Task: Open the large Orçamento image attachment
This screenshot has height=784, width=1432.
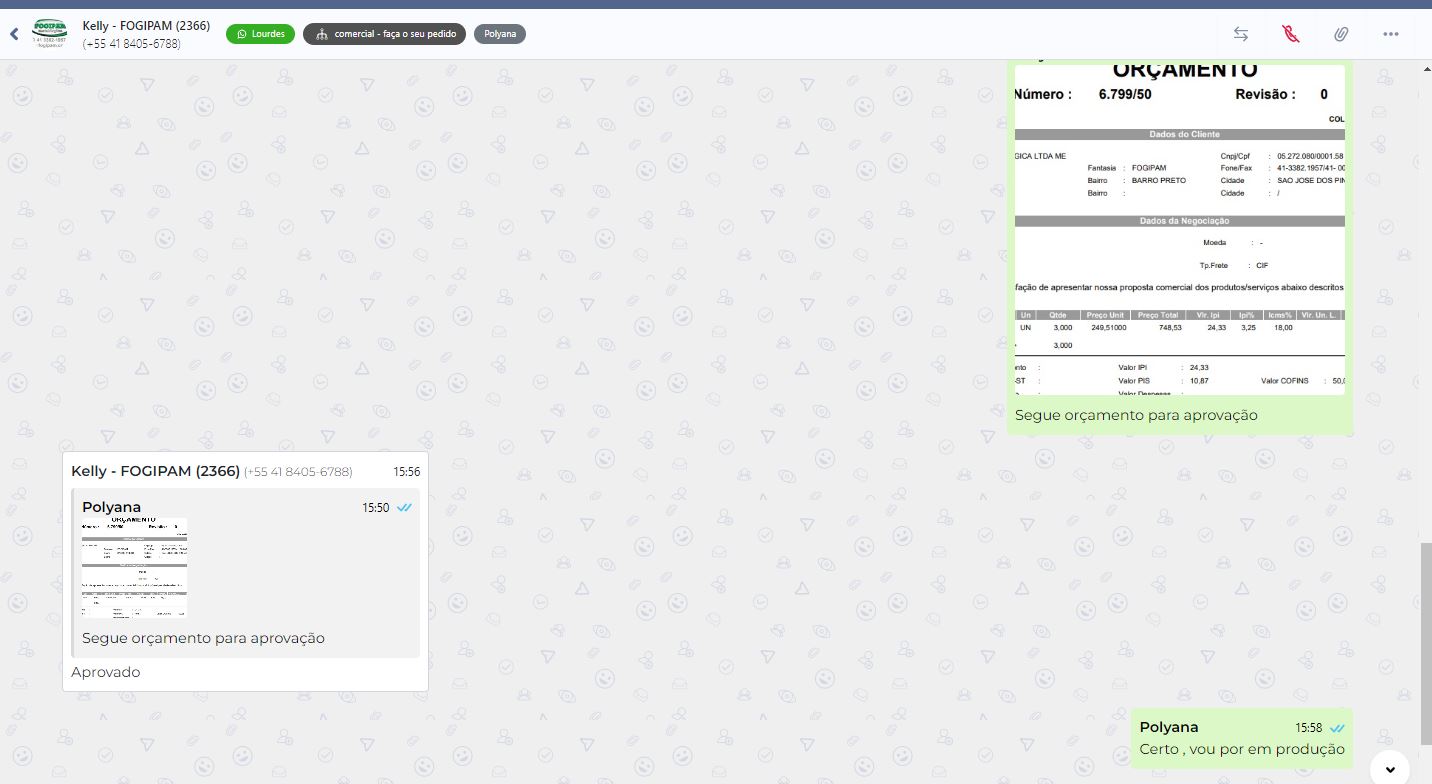Action: pos(1179,228)
